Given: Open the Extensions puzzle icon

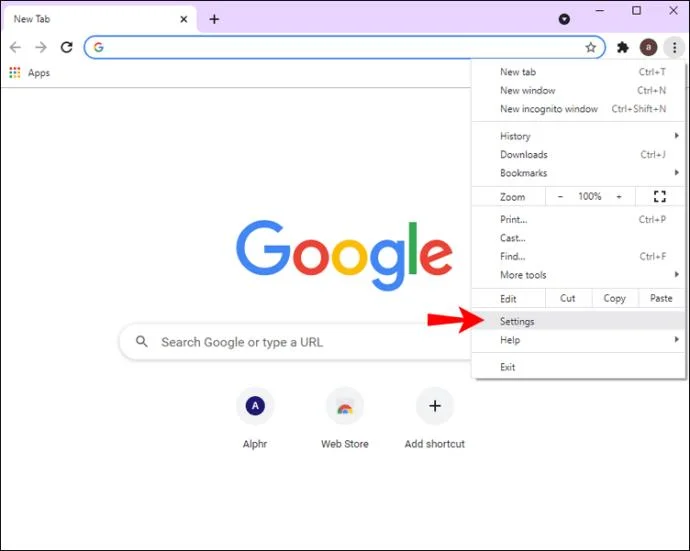Looking at the screenshot, I should [x=623, y=47].
